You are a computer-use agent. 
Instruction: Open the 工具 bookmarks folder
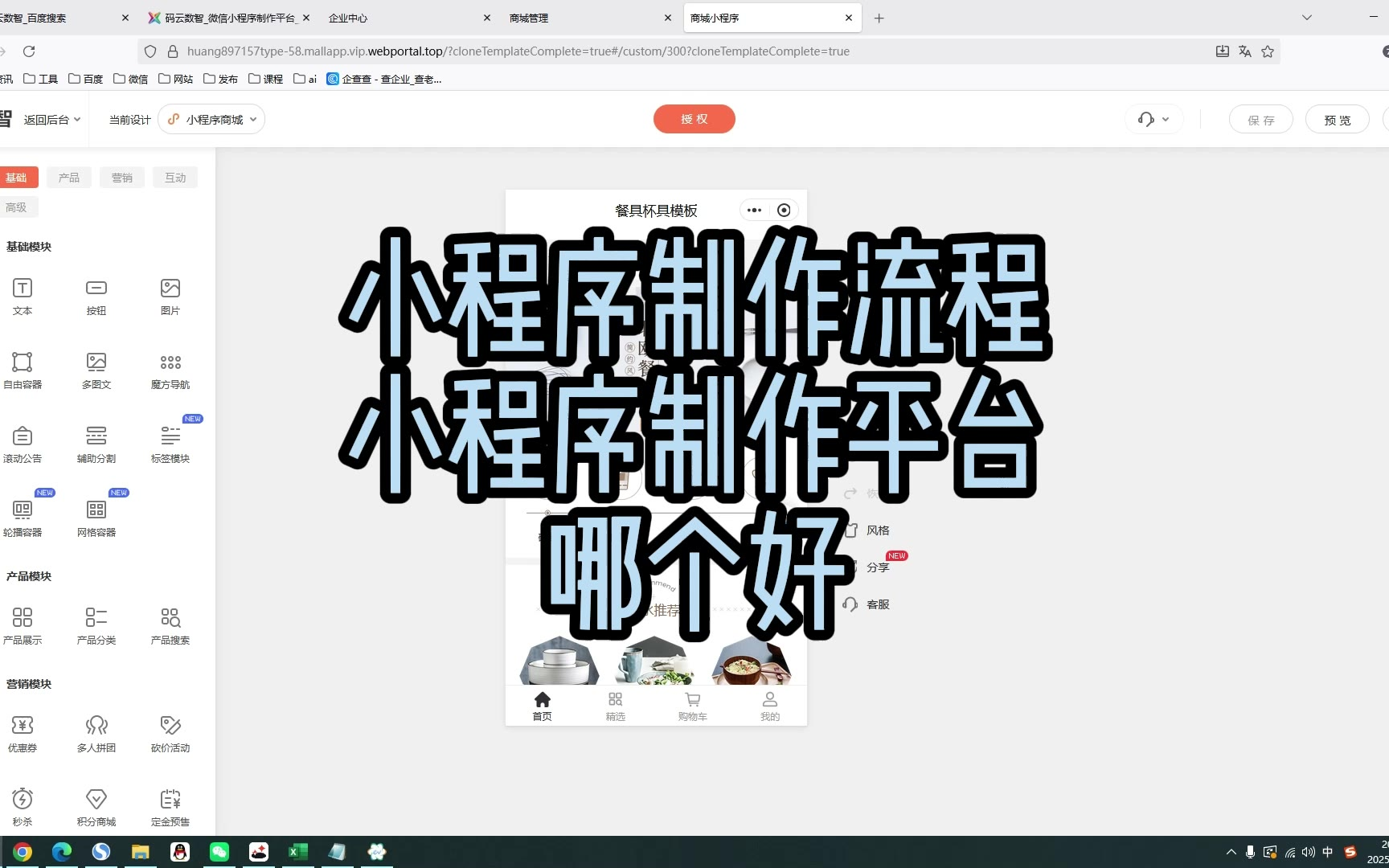click(x=41, y=79)
